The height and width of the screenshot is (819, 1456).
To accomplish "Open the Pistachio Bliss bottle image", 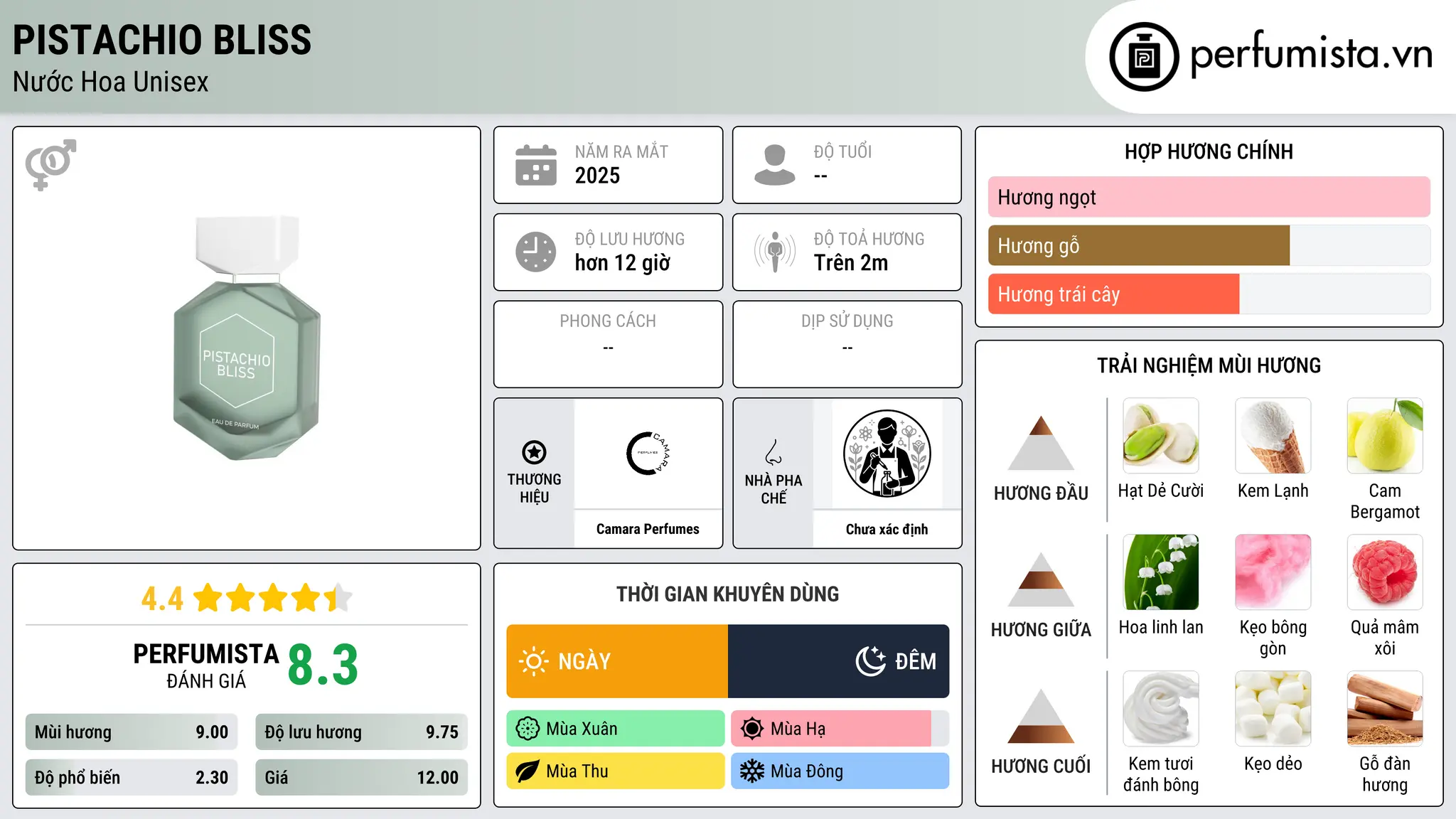I will pyautogui.click(x=247, y=338).
